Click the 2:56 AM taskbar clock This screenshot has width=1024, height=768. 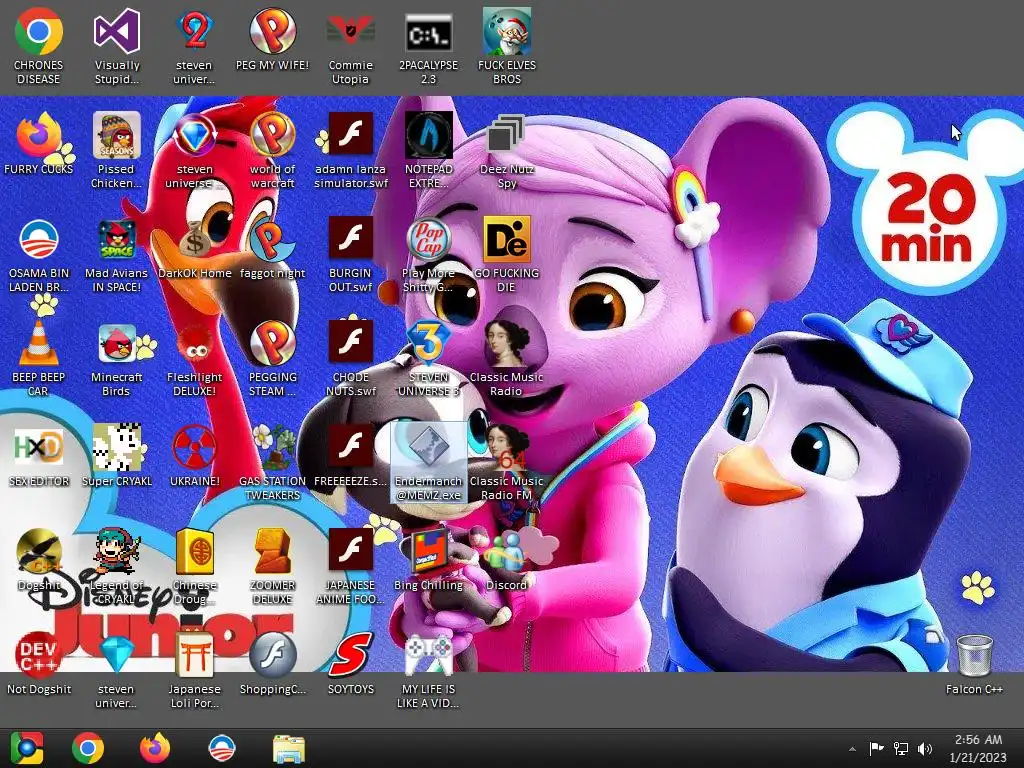[x=978, y=748]
